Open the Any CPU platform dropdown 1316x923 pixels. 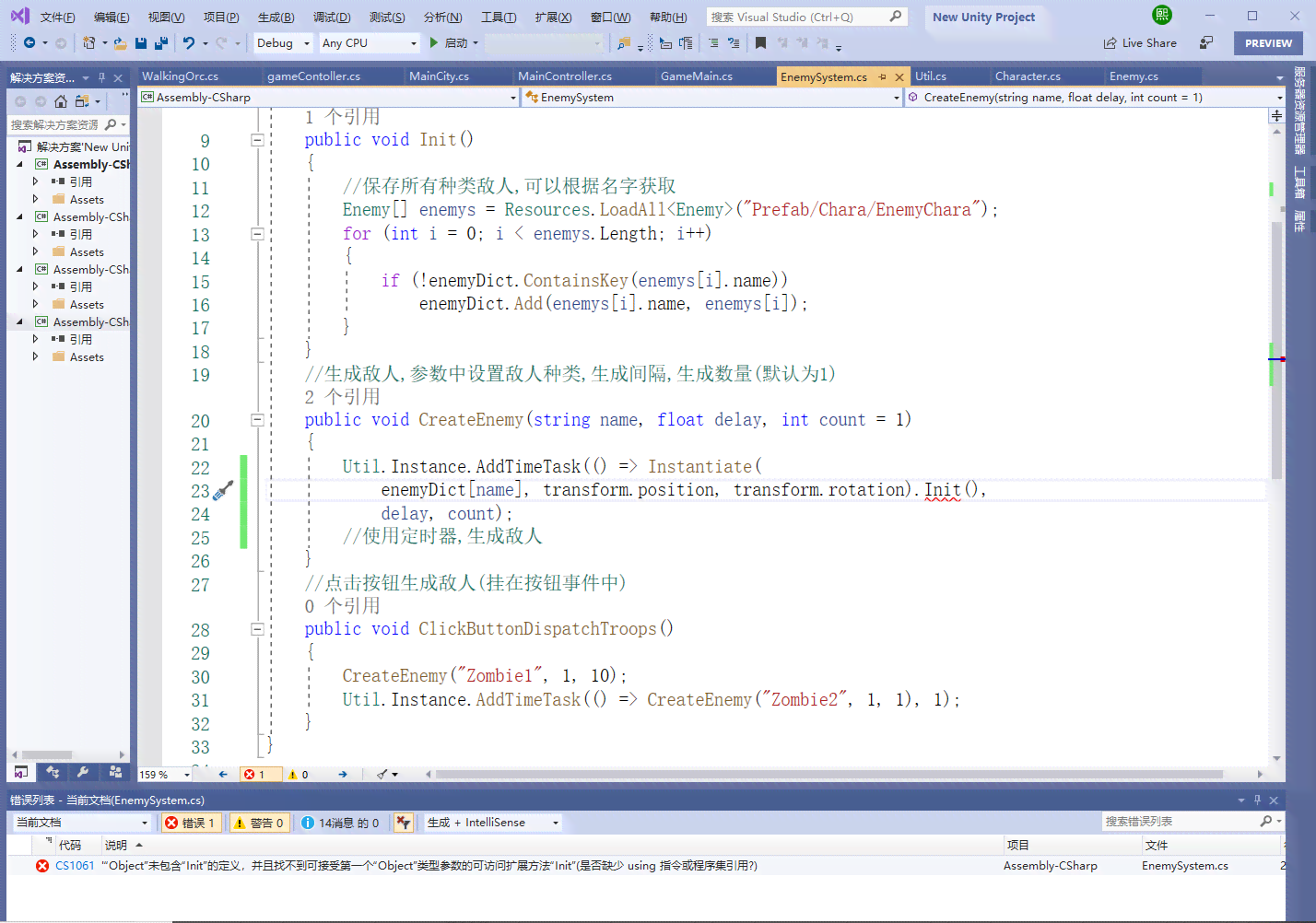369,42
